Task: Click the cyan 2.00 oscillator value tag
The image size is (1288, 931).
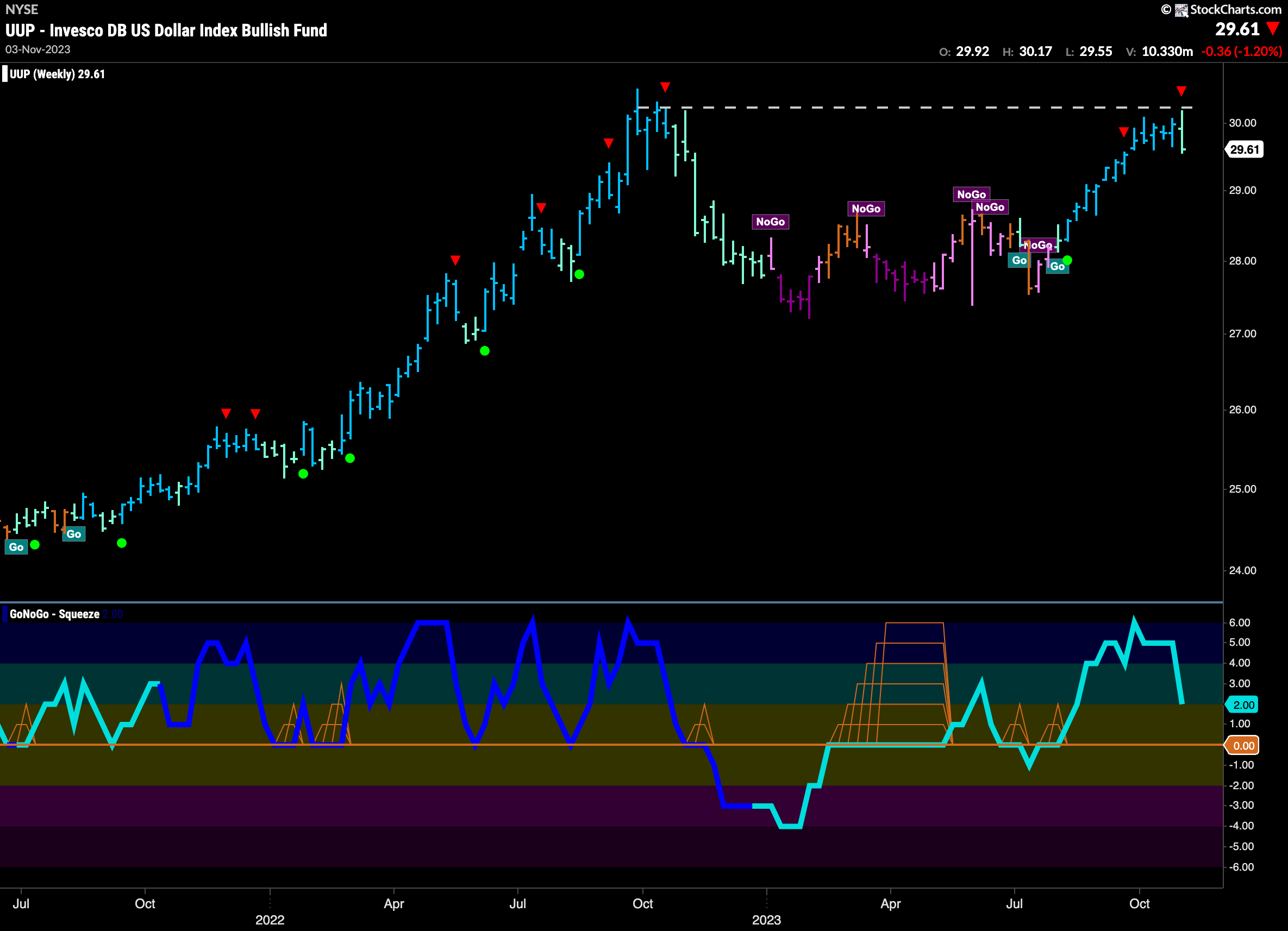Action: 1242,705
